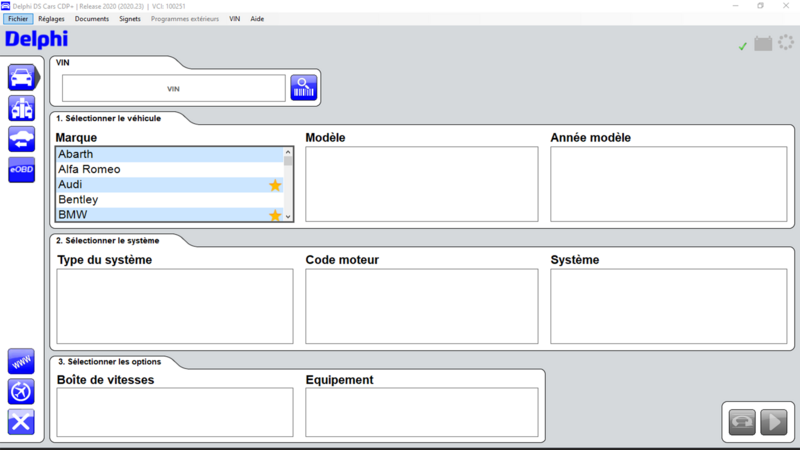
Task: Click the battery status indicator
Action: coord(763,43)
